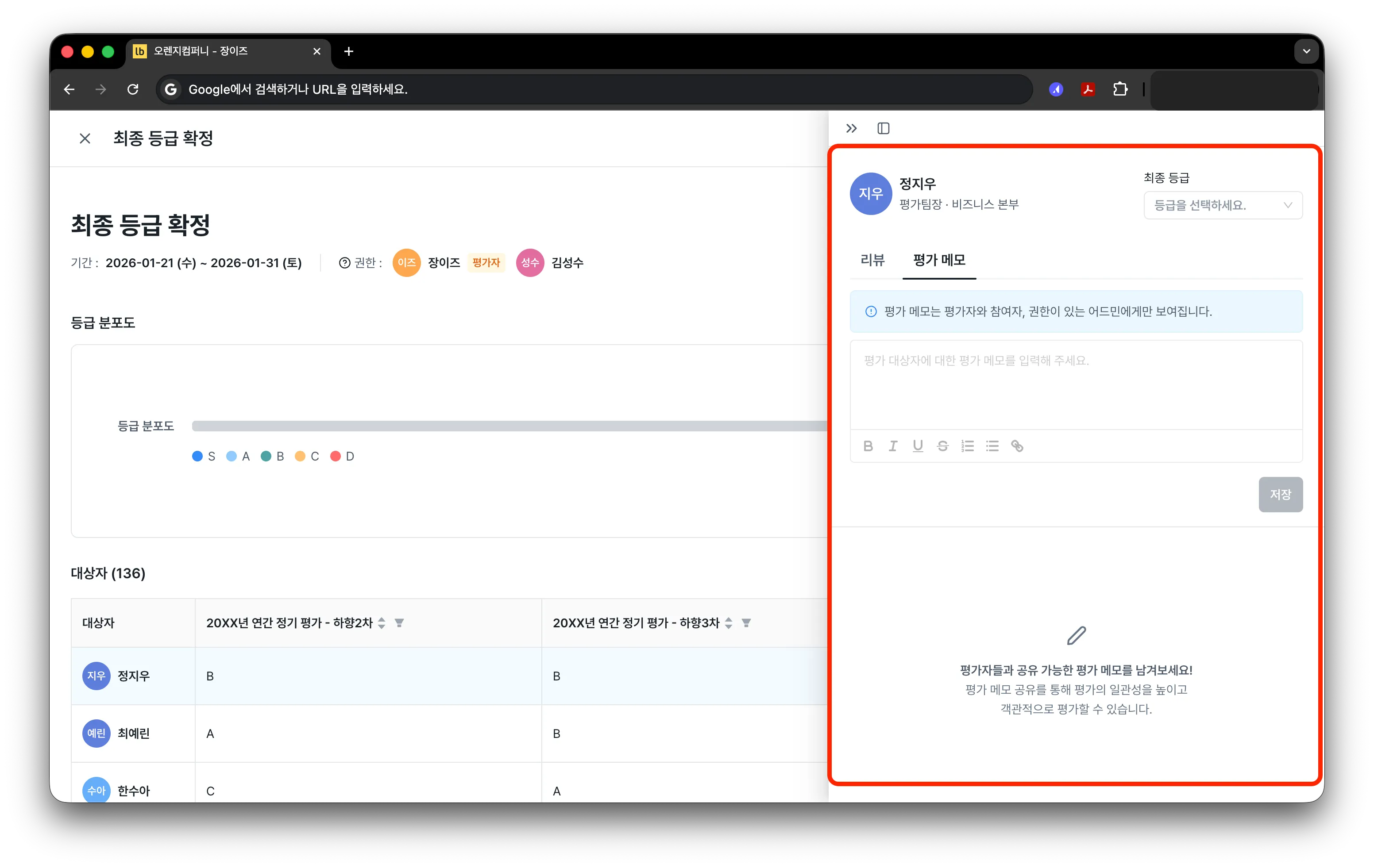Focus the browser URL address bar

pos(594,89)
